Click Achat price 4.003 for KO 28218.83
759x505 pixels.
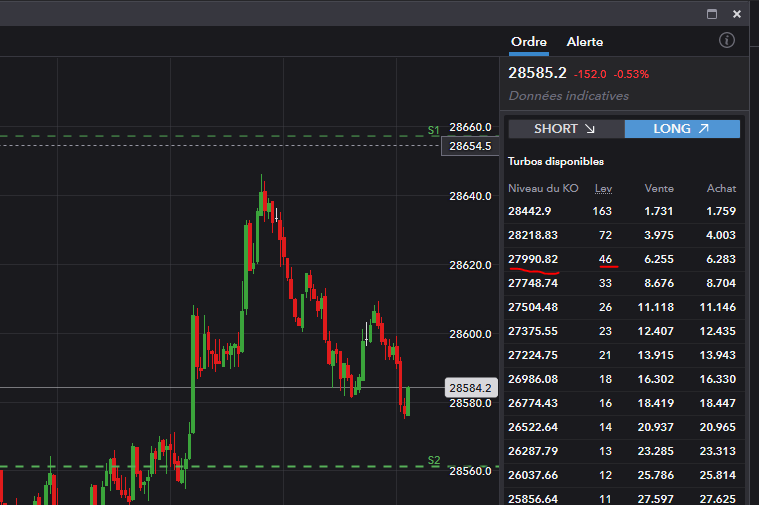[720, 235]
